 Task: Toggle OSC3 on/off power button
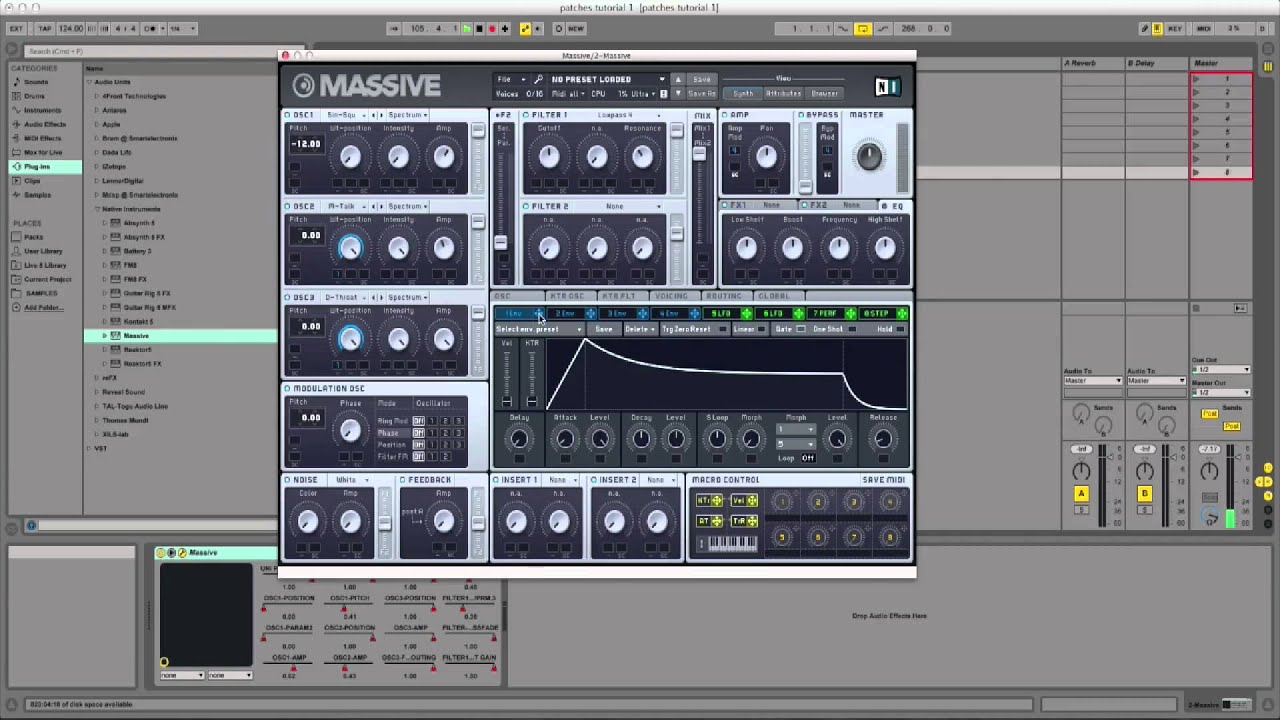(x=288, y=297)
